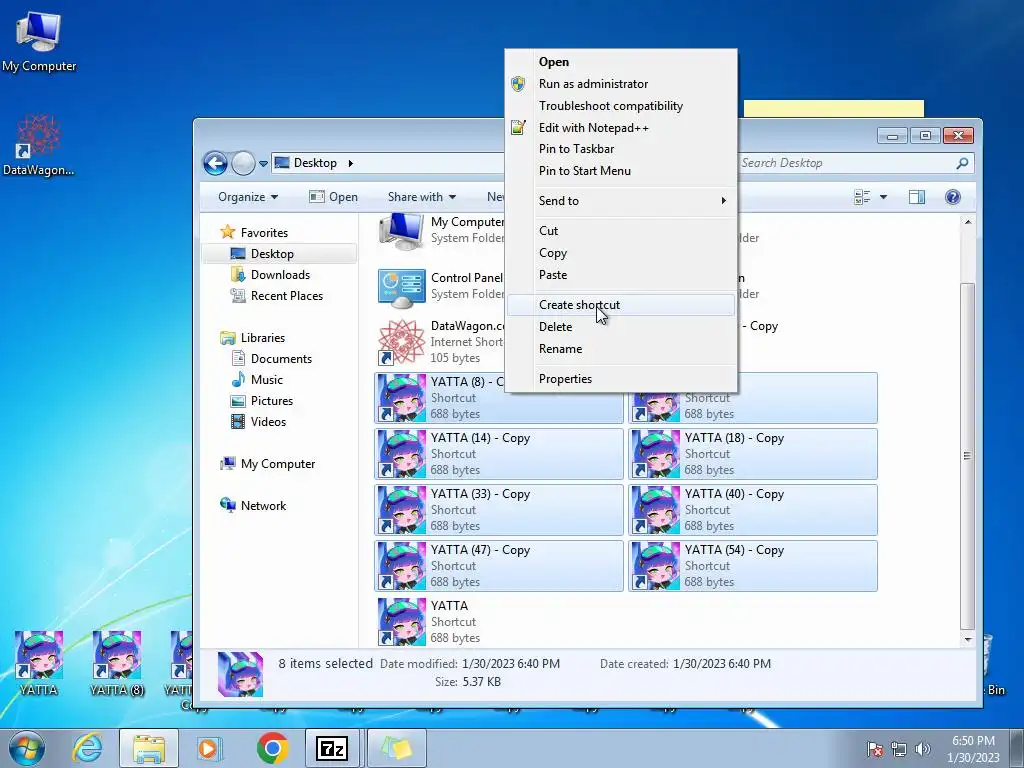1024x768 pixels.
Task: Click Open button in Explorer toolbar
Action: (x=333, y=197)
